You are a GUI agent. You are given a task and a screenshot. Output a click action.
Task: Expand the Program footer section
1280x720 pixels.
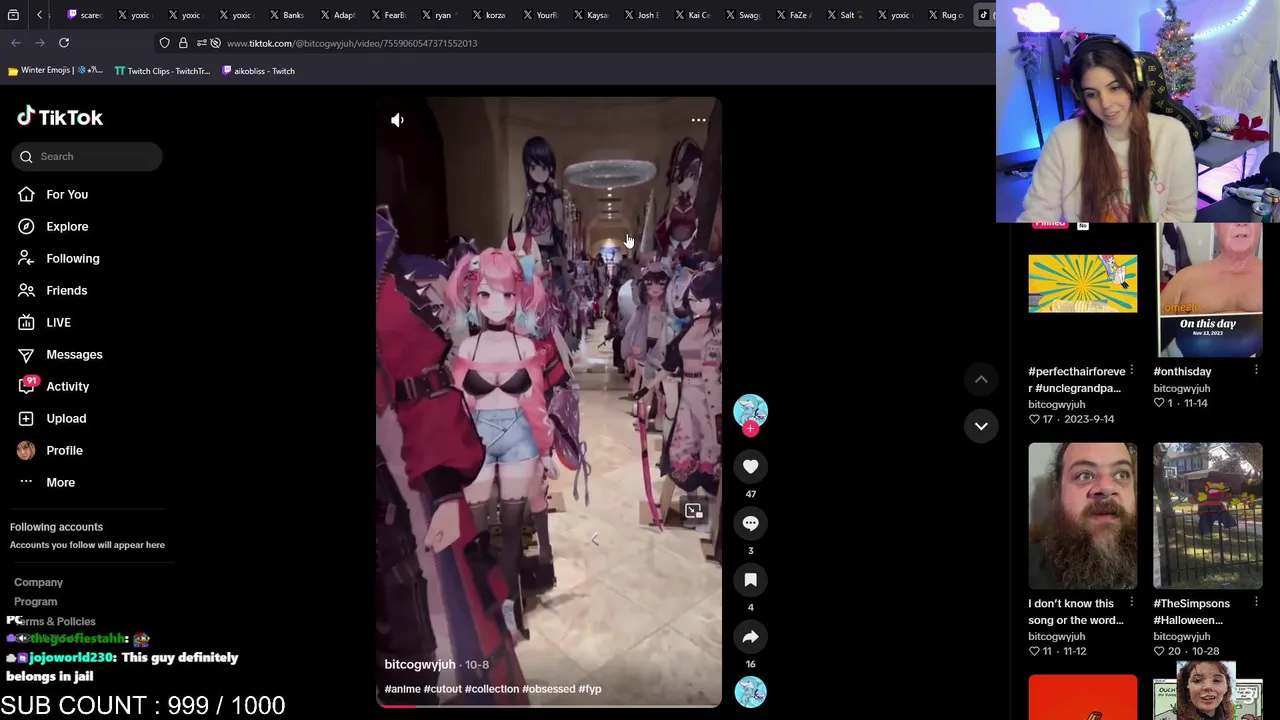(x=35, y=601)
